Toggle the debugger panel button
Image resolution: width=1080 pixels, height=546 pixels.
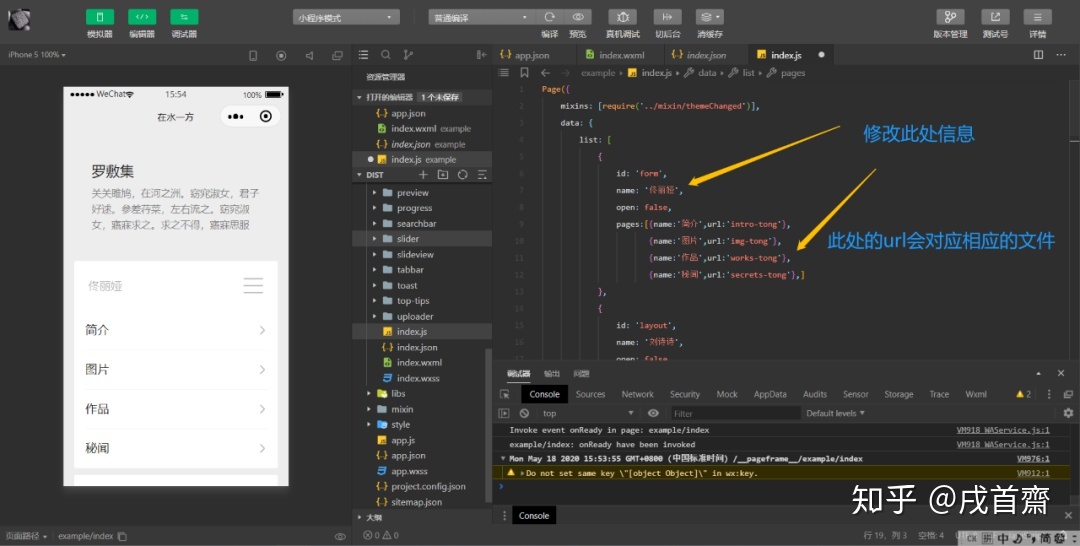click(184, 17)
